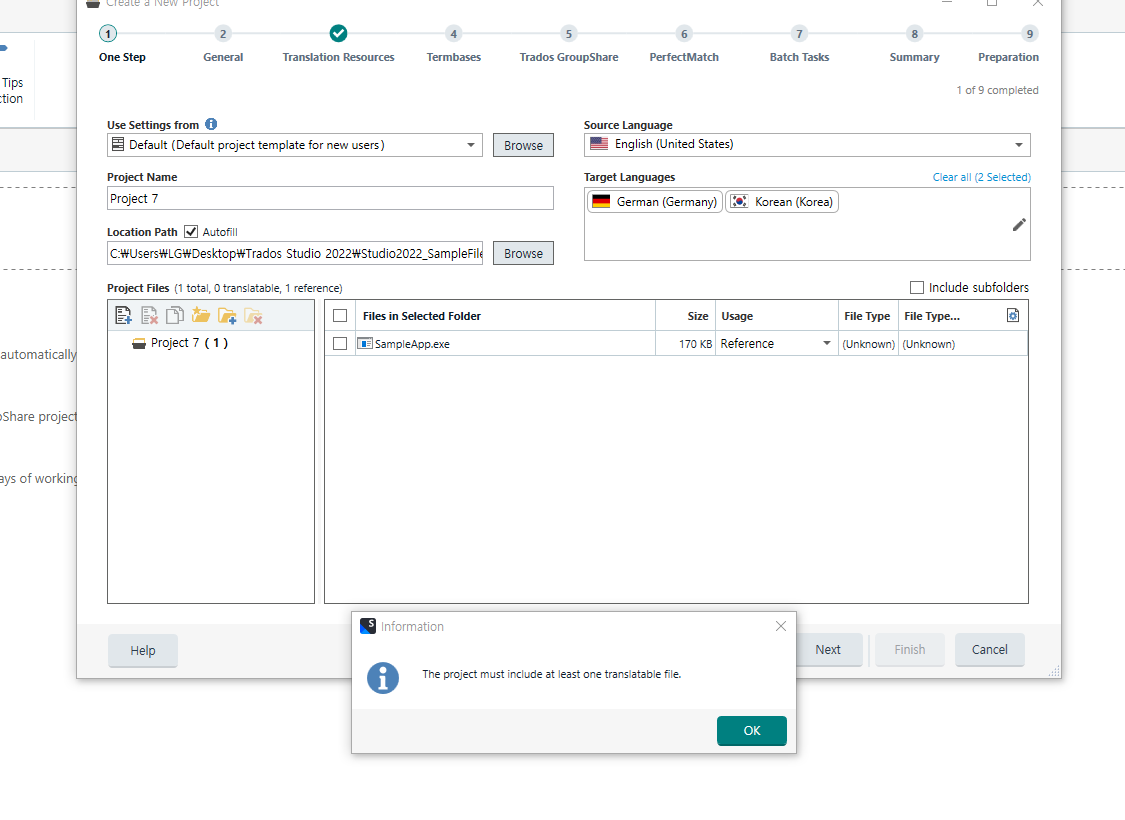Click Clear all target languages link
Viewport: 1125px width, 820px height.
point(981,176)
